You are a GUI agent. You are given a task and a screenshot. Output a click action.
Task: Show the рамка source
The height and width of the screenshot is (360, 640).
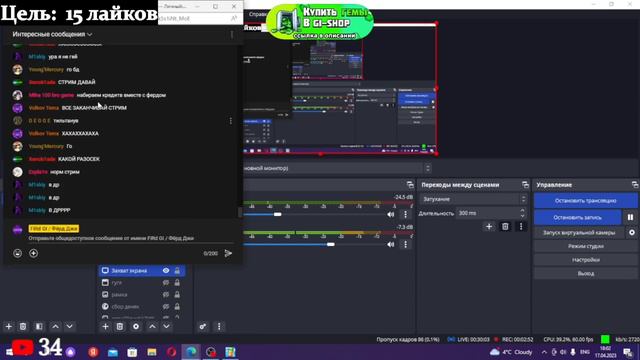coord(166,294)
